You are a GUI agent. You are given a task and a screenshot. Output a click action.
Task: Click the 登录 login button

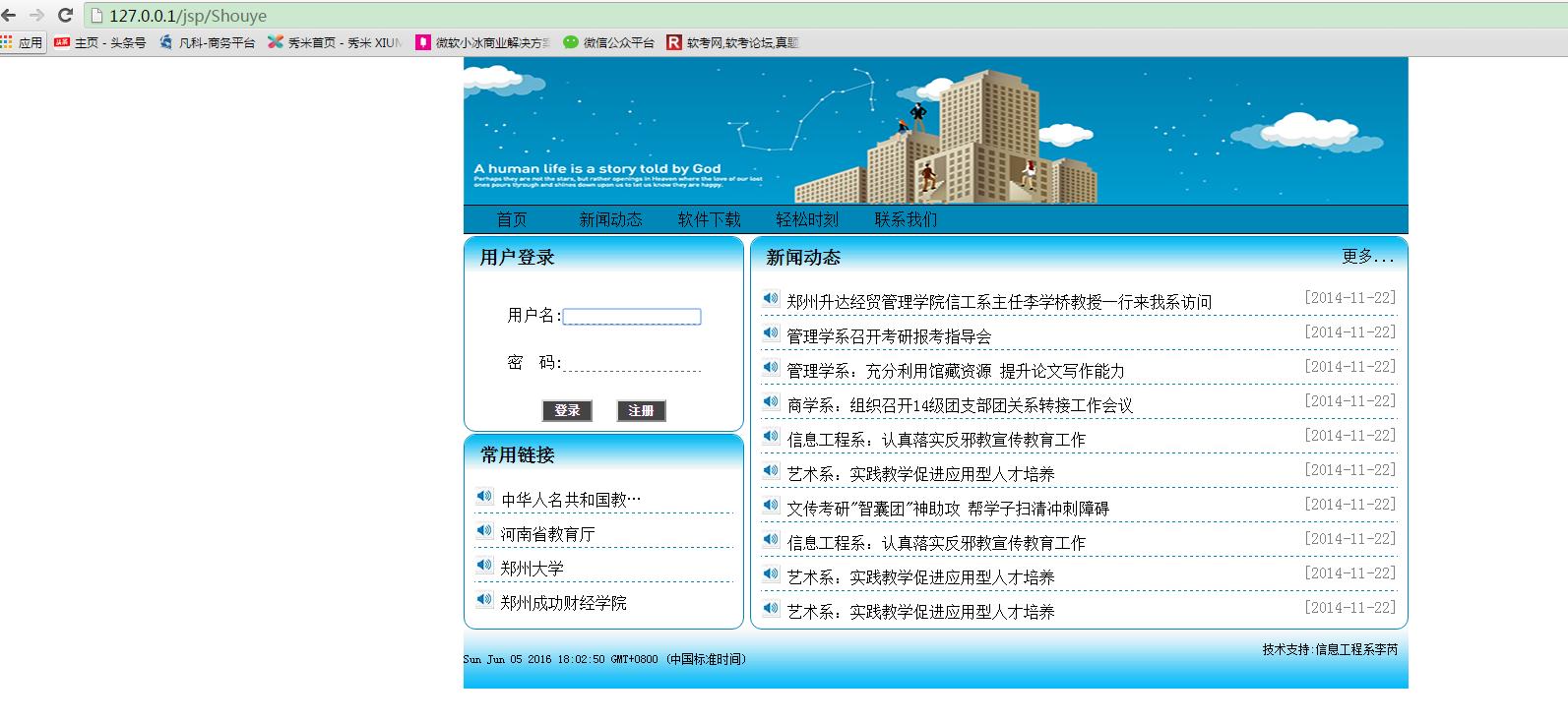pos(567,410)
